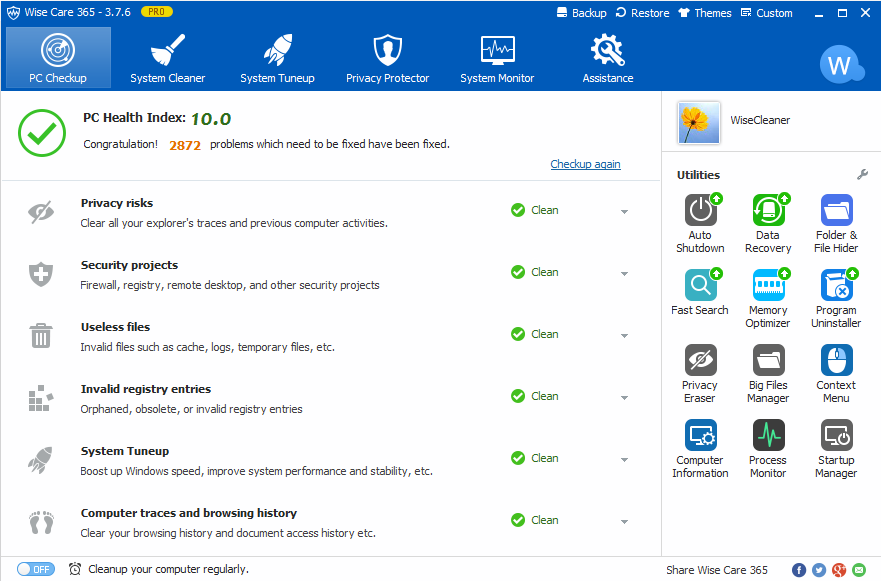This screenshot has width=881, height=581.
Task: Launch the Big Files Manager
Action: point(767,361)
